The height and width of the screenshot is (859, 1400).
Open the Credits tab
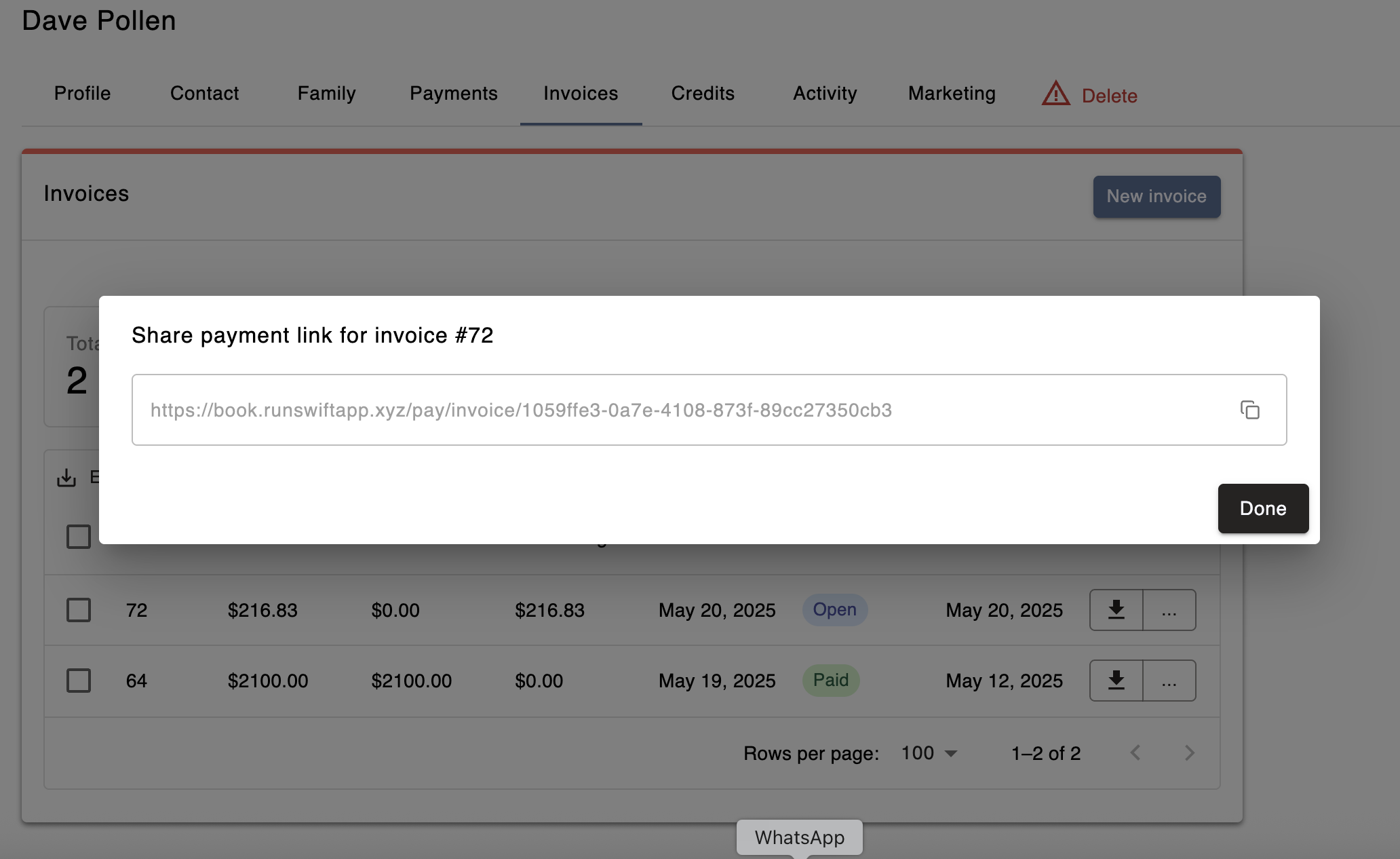point(703,94)
